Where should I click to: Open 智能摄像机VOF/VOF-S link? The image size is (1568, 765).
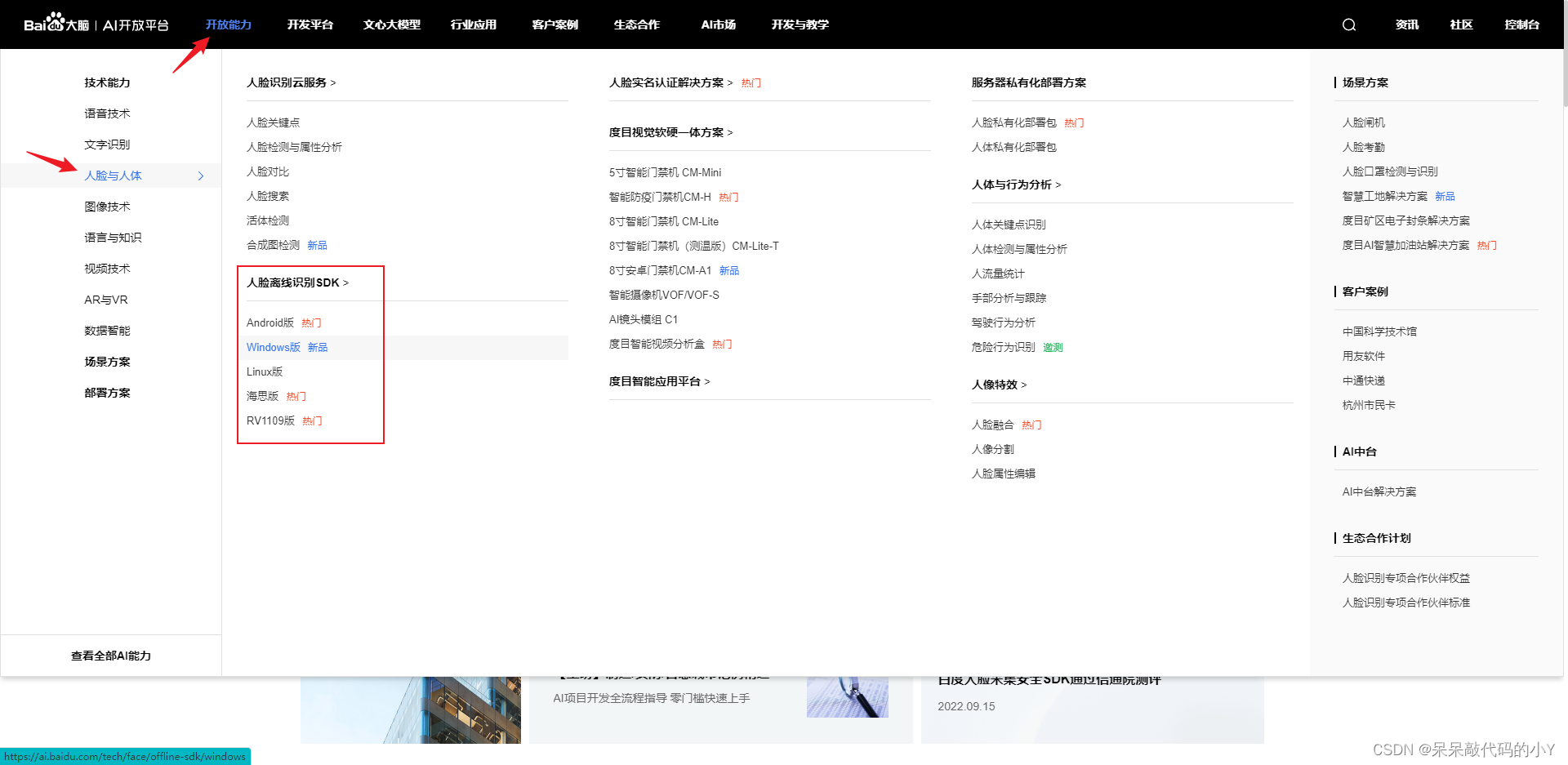[664, 295]
